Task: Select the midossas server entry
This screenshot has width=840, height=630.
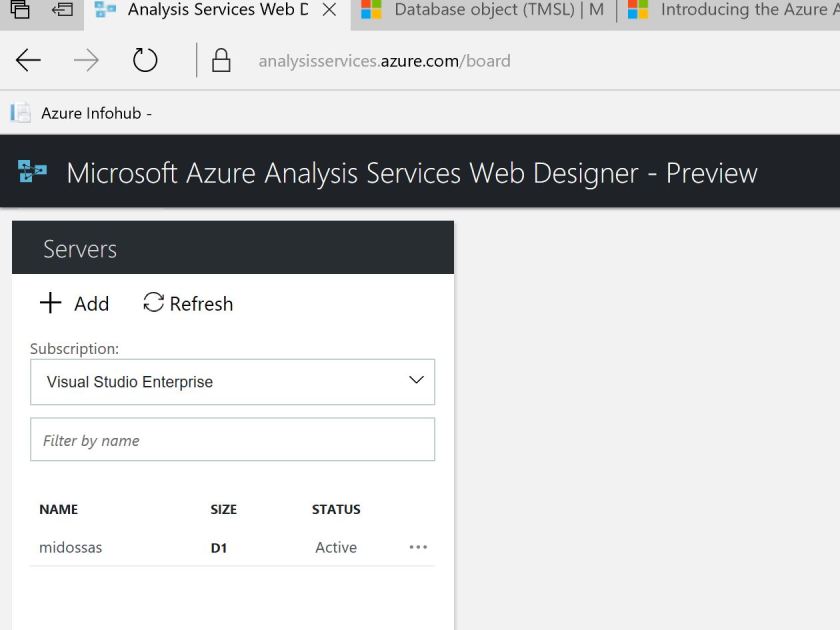Action: (x=70, y=547)
